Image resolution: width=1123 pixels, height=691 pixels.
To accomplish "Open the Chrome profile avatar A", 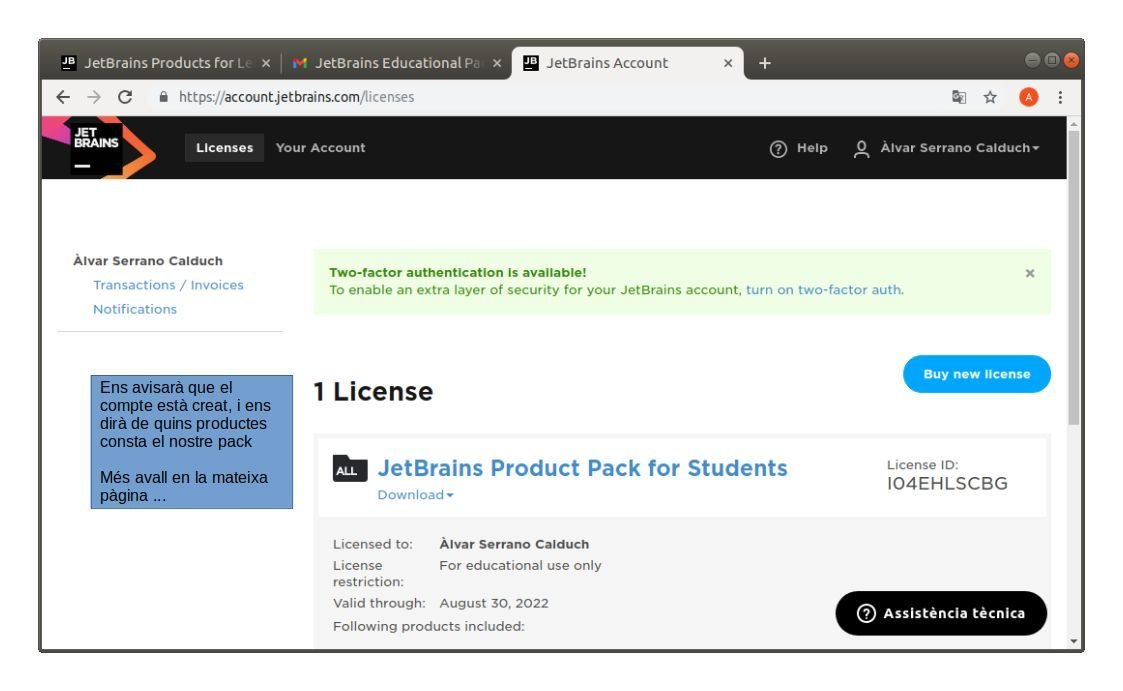I will click(1028, 97).
